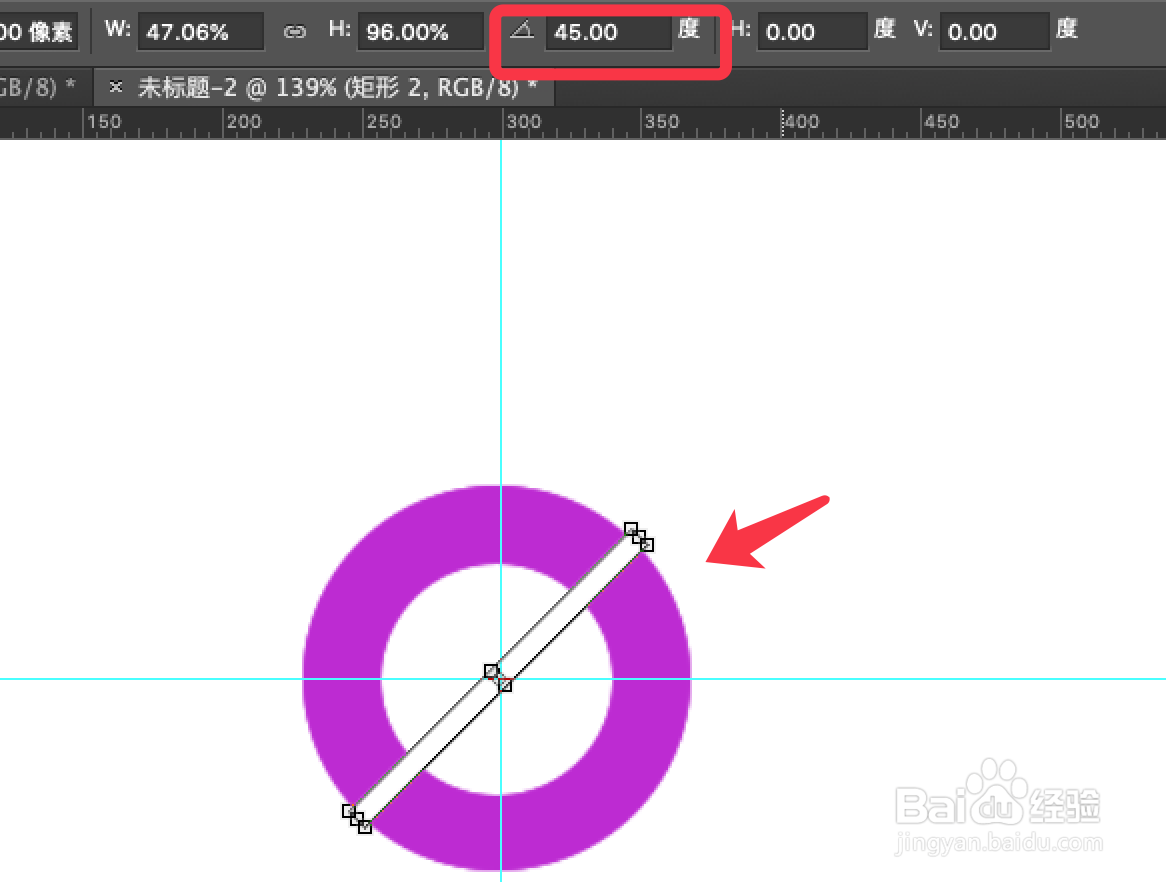Switch to the partially visible RGB/8 document tab
The height and width of the screenshot is (882, 1166).
click(37, 88)
